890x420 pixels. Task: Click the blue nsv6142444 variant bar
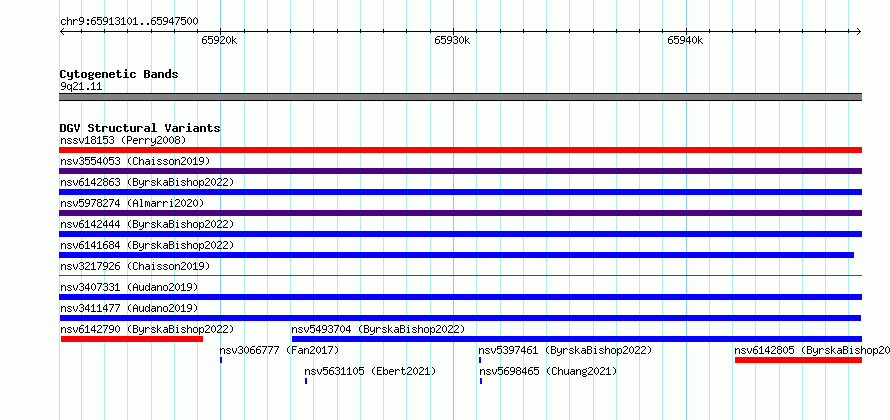pyautogui.click(x=460, y=234)
